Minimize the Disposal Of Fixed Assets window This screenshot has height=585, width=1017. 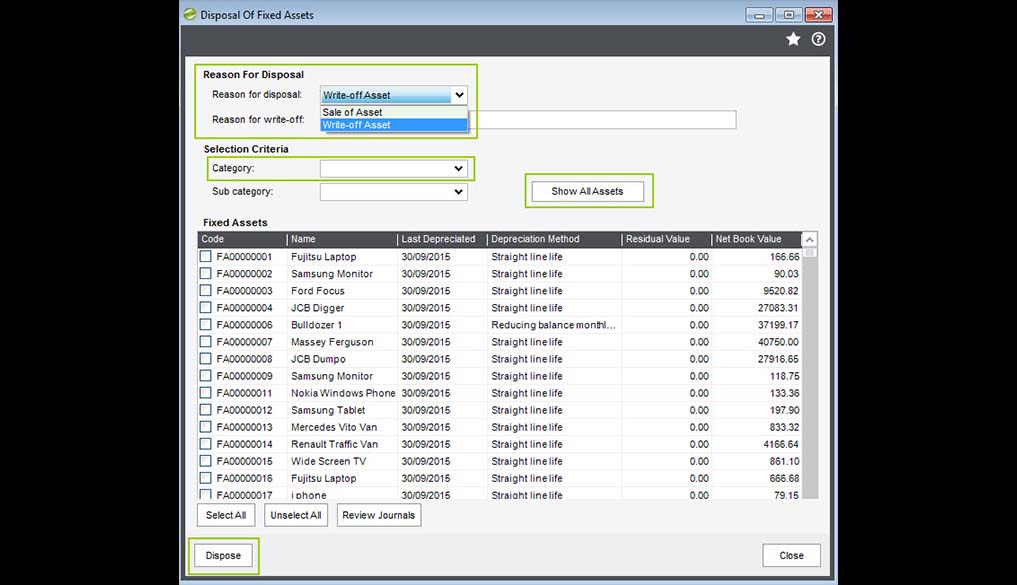(759, 15)
